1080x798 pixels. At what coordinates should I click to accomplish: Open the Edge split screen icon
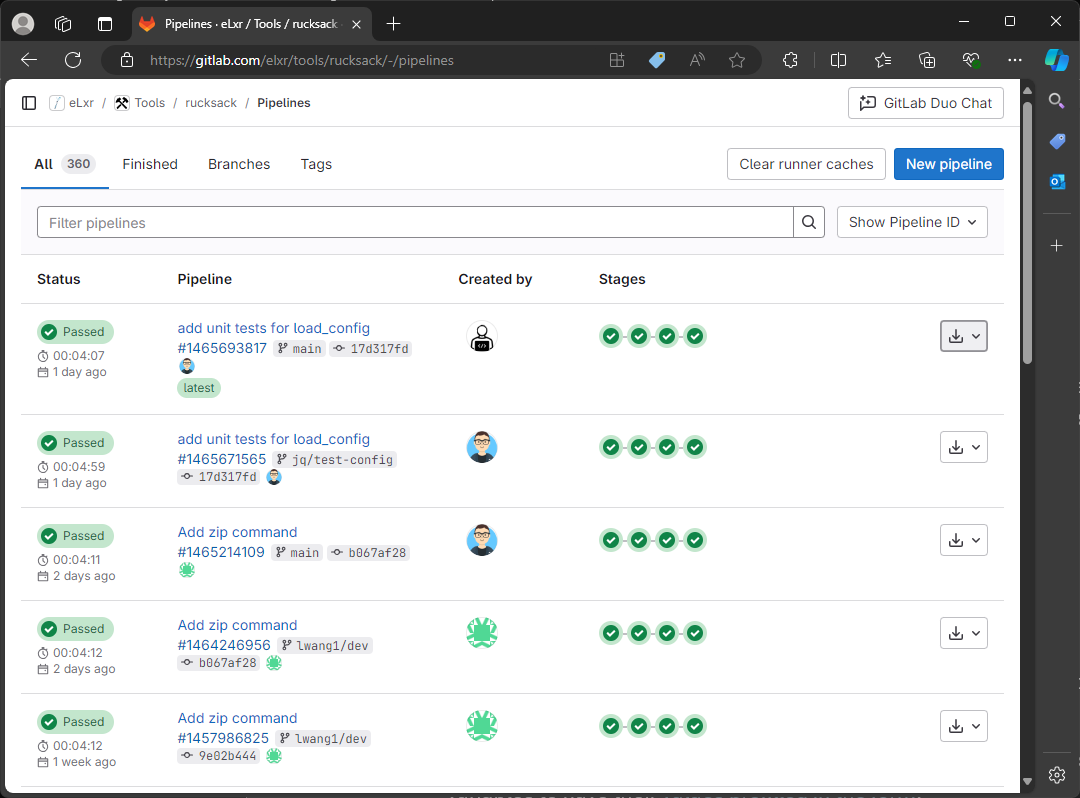click(839, 60)
